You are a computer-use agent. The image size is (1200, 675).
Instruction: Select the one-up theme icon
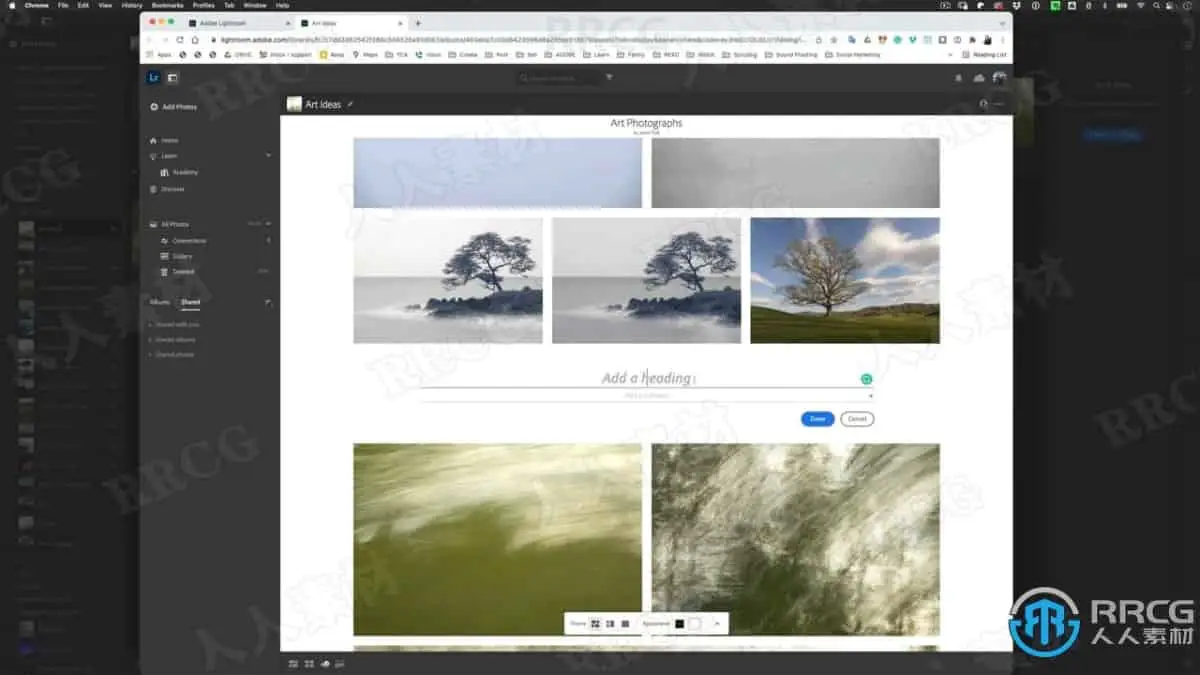(x=625, y=624)
